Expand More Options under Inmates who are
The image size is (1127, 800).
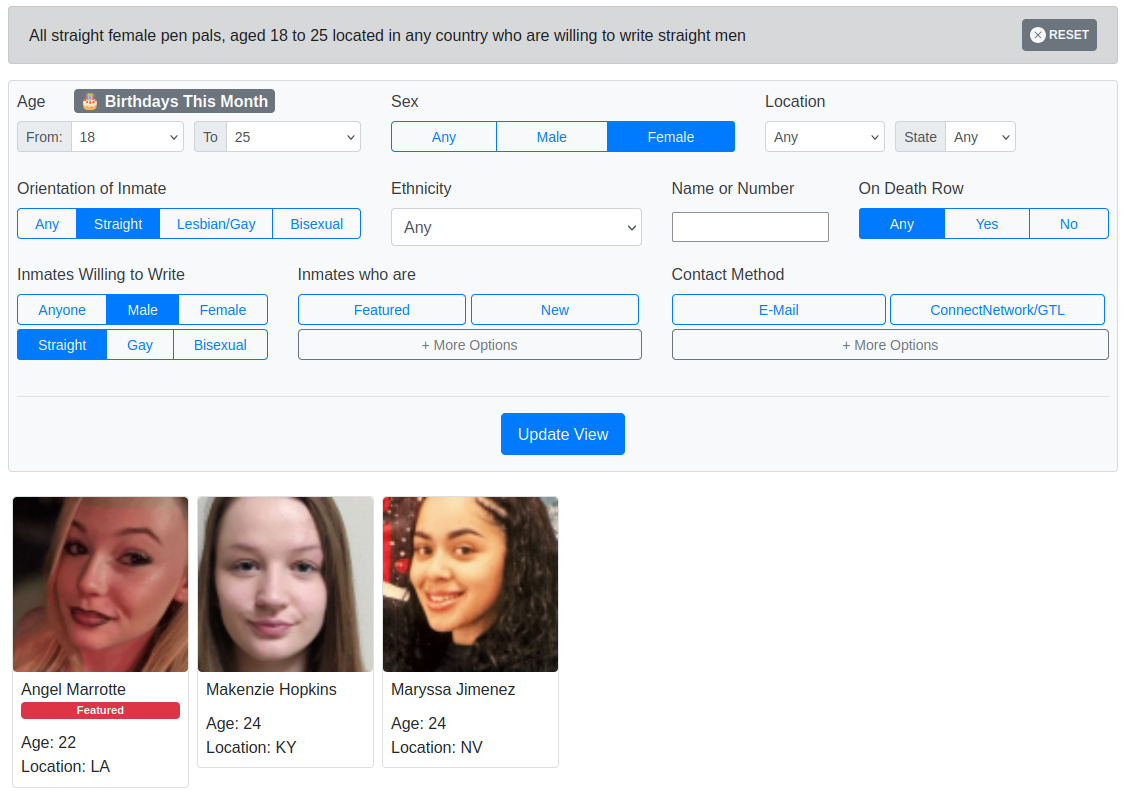(x=469, y=345)
